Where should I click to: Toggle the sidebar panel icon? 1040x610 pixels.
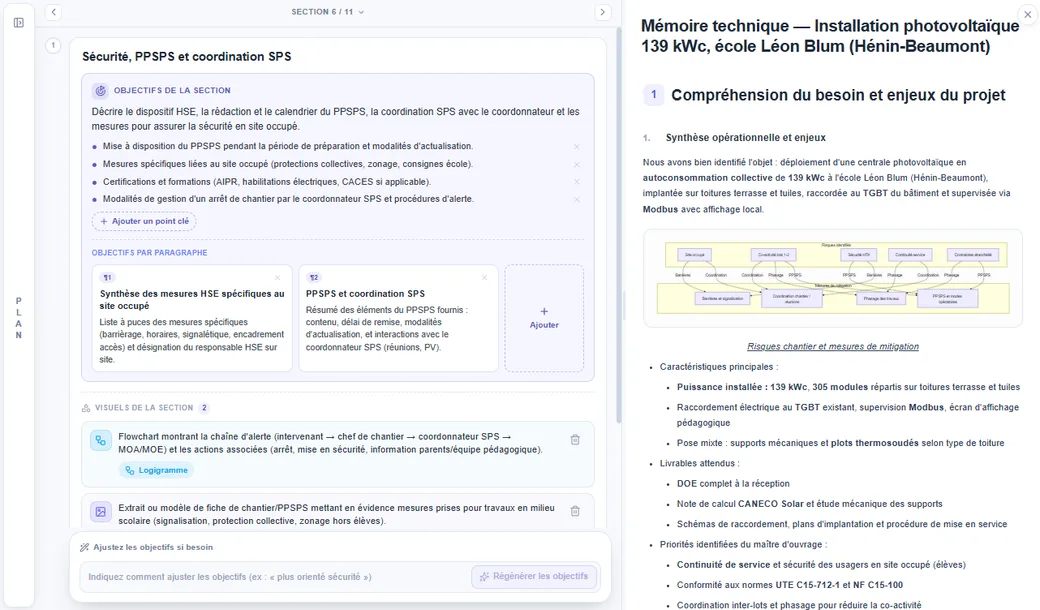[x=19, y=23]
